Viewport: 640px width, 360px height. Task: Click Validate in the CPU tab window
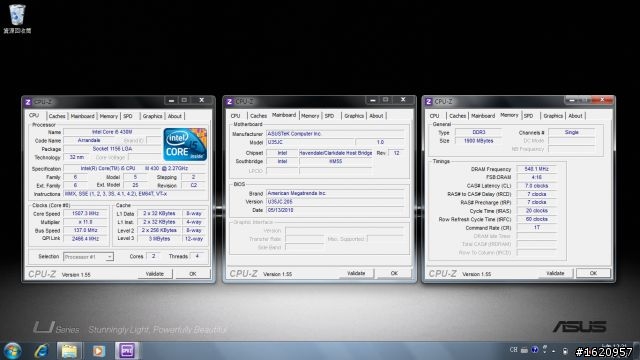click(x=155, y=274)
